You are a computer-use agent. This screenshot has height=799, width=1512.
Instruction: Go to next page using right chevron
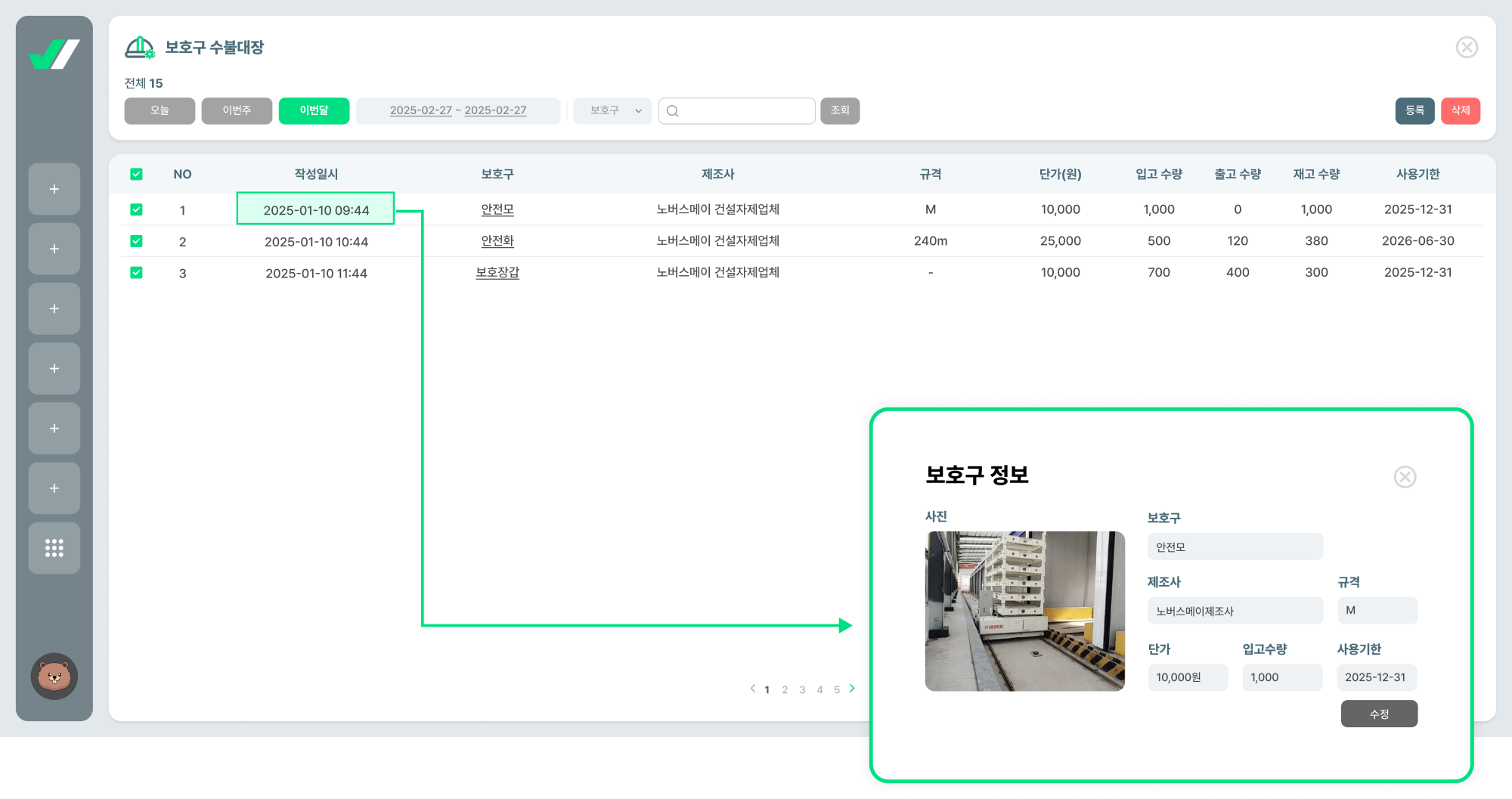coord(852,689)
